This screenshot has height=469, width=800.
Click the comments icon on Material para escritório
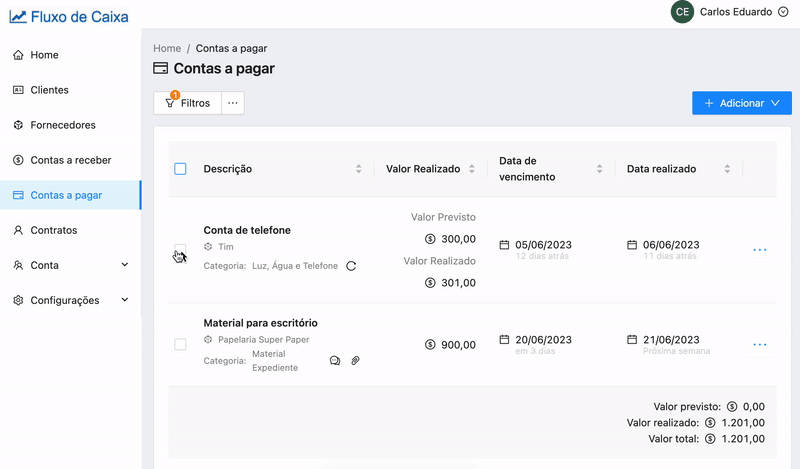(335, 361)
